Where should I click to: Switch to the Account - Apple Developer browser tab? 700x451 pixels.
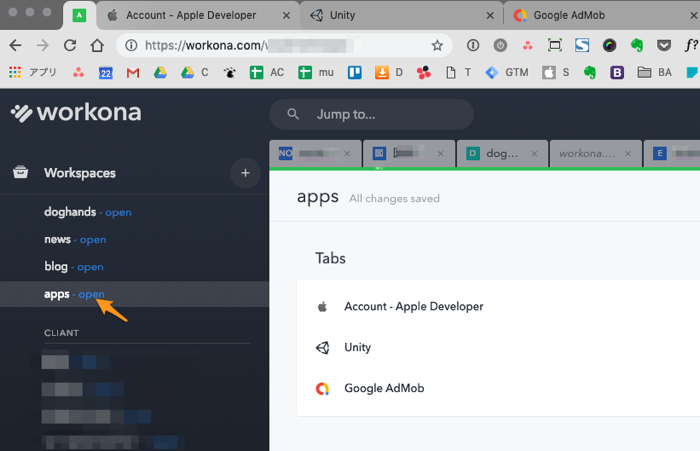click(x=196, y=16)
